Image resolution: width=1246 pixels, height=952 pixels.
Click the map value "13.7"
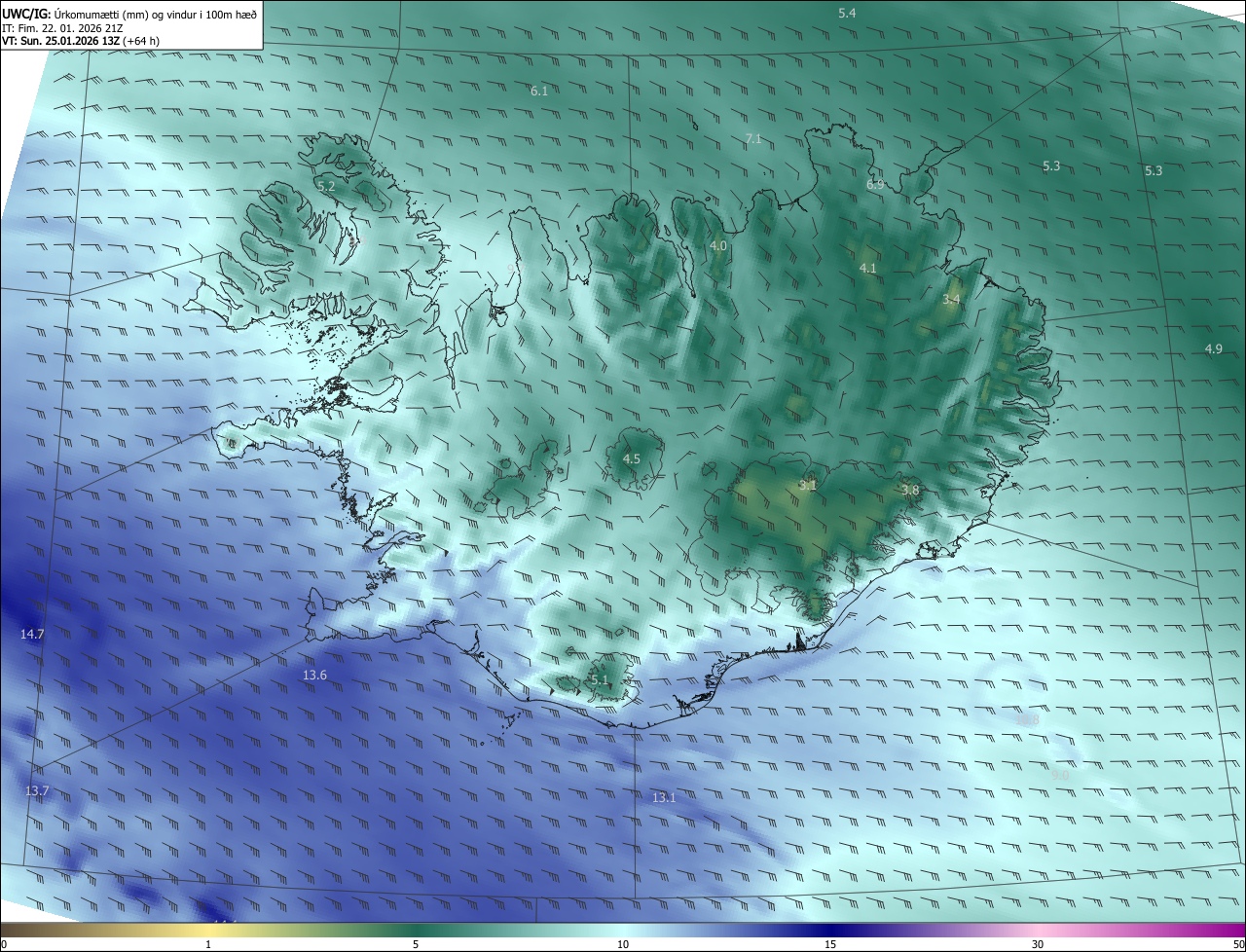pos(37,790)
